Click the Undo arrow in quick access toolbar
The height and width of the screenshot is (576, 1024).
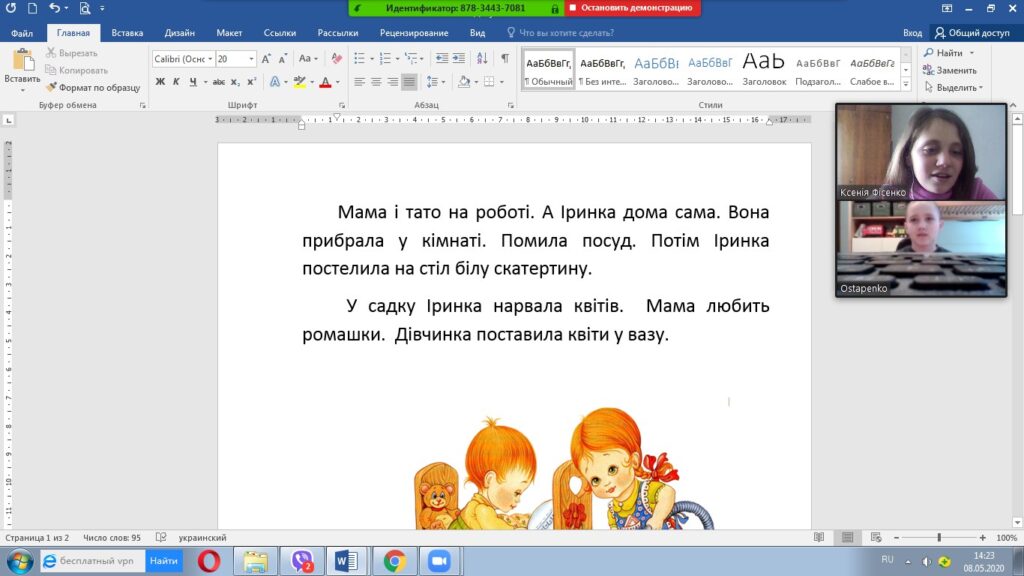click(54, 8)
